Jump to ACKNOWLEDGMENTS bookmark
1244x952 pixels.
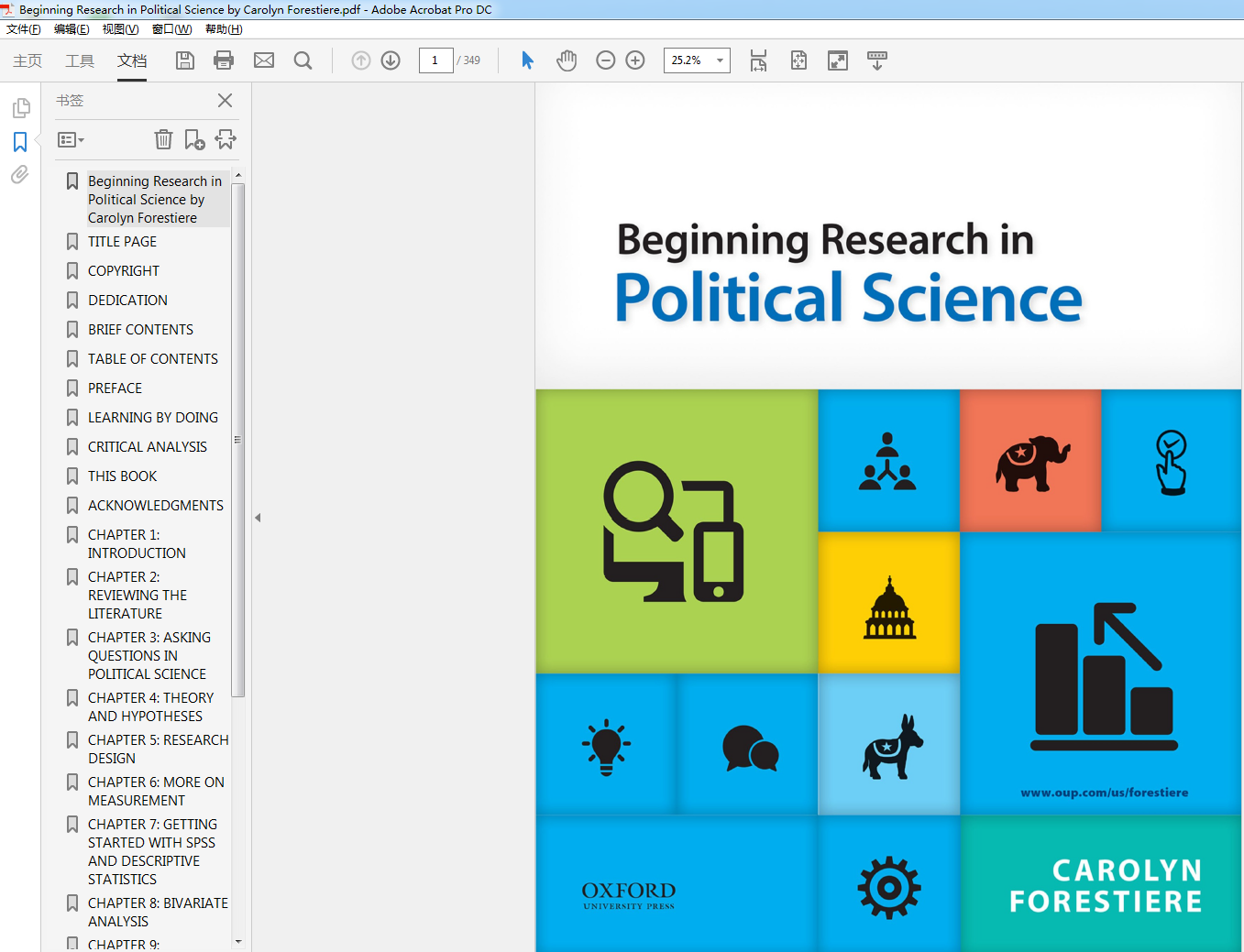coord(156,506)
